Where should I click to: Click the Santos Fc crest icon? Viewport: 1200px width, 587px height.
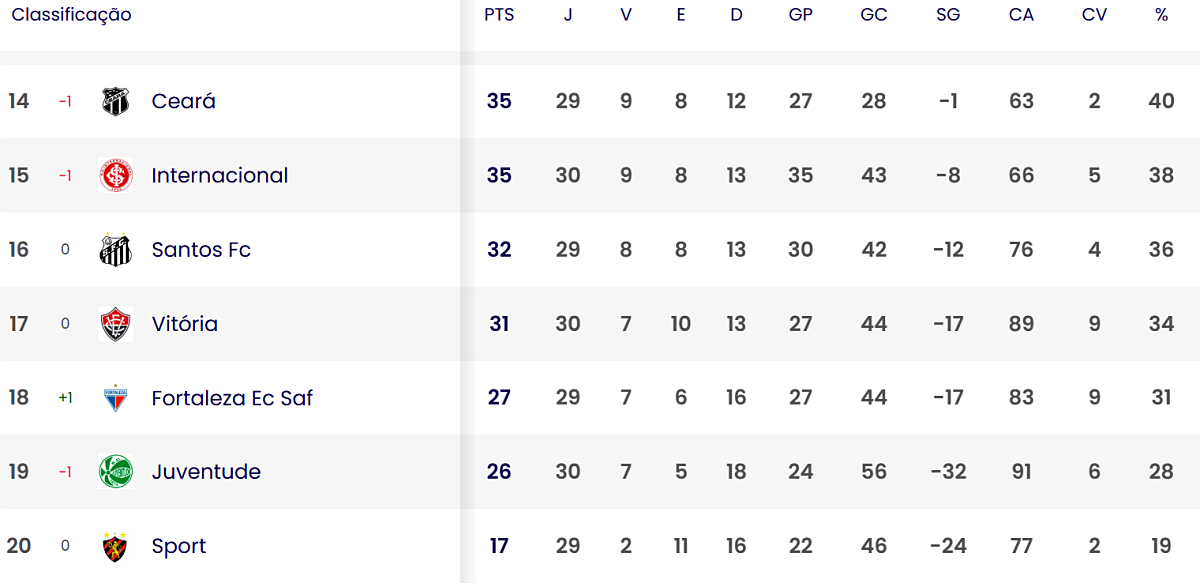(116, 250)
